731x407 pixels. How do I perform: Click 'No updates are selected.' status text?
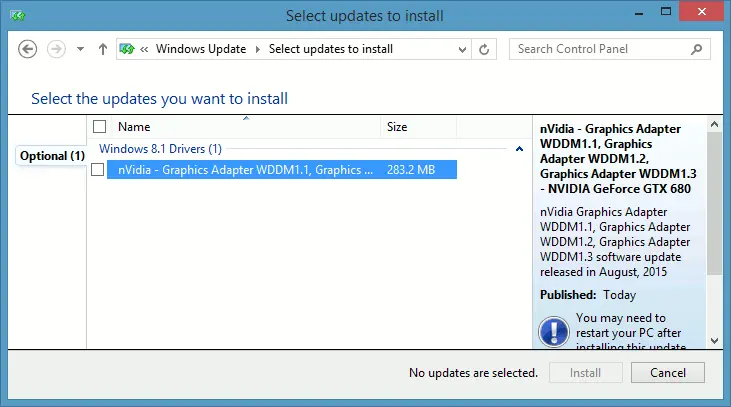tap(473, 373)
